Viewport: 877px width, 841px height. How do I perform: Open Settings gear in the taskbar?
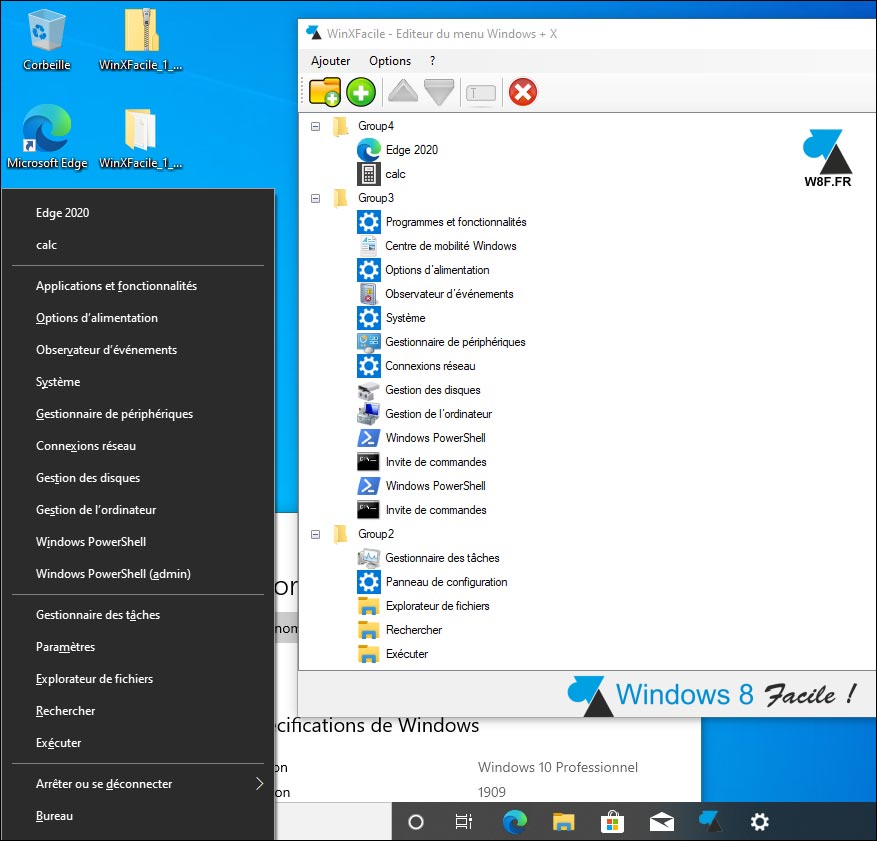click(x=760, y=821)
